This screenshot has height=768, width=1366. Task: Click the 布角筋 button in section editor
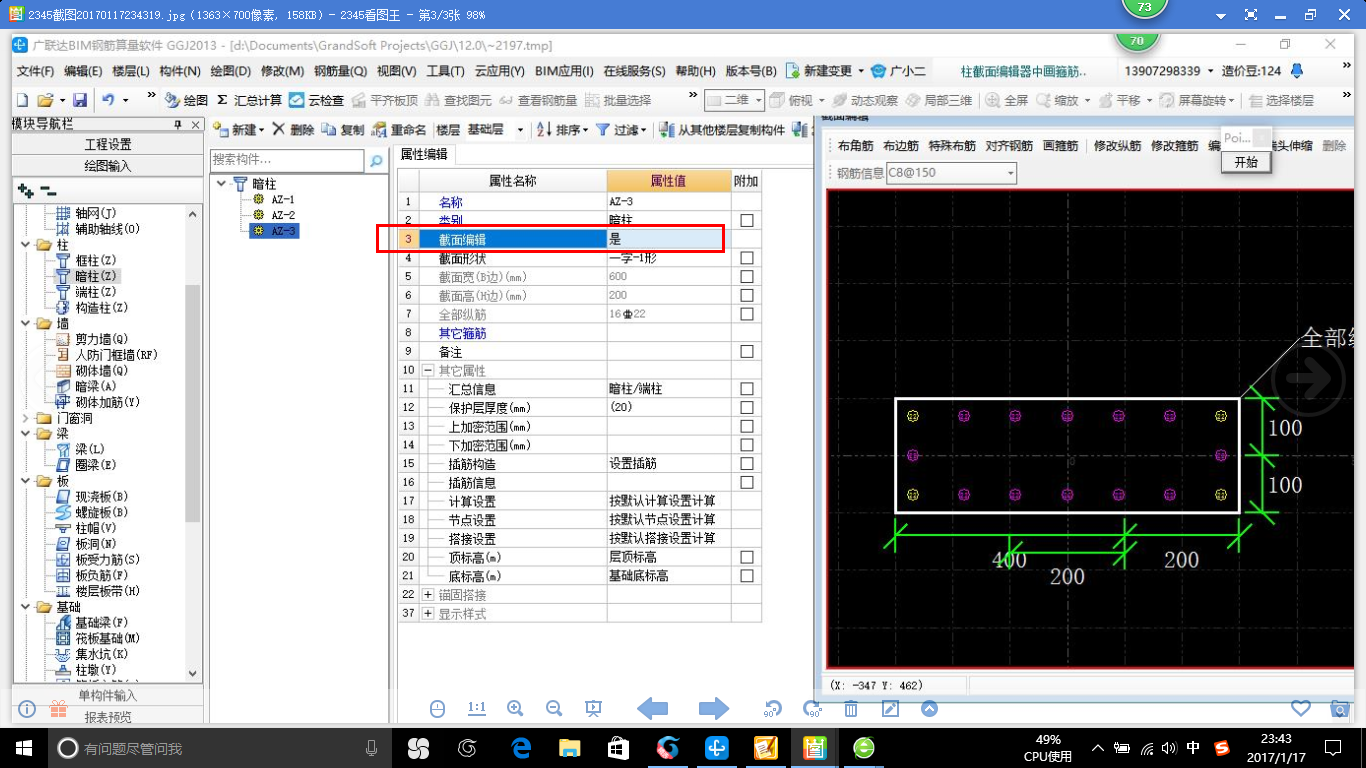pyautogui.click(x=855, y=146)
